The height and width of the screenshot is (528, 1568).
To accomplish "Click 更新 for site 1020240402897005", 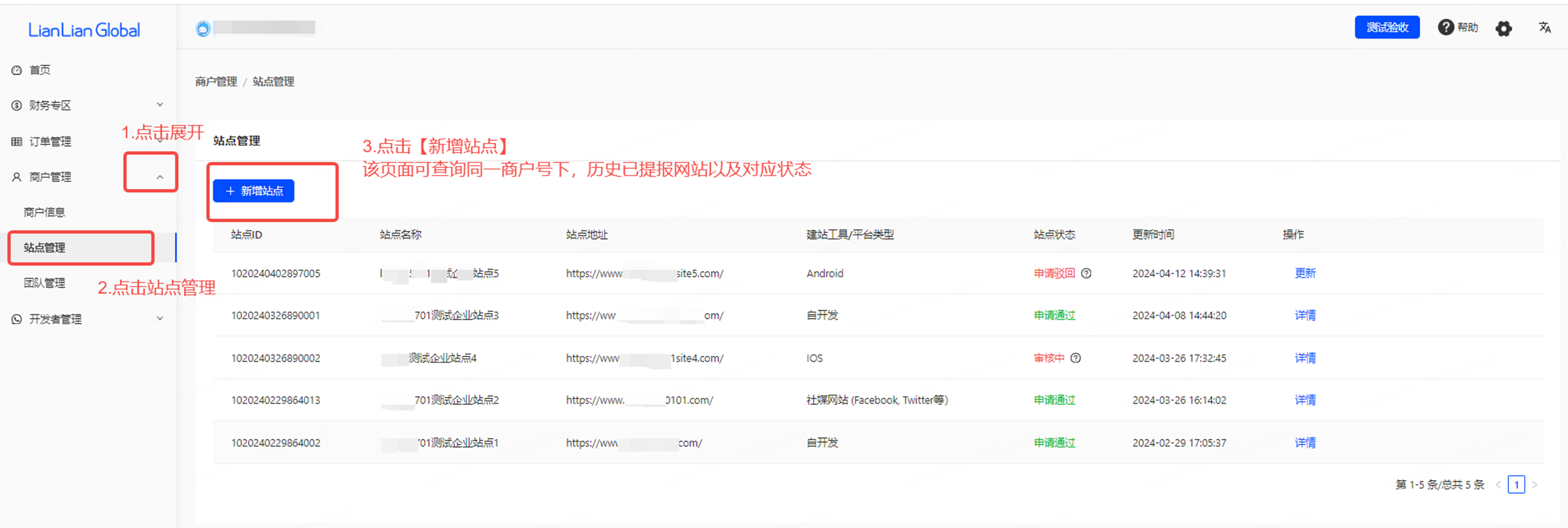I will [x=1305, y=273].
